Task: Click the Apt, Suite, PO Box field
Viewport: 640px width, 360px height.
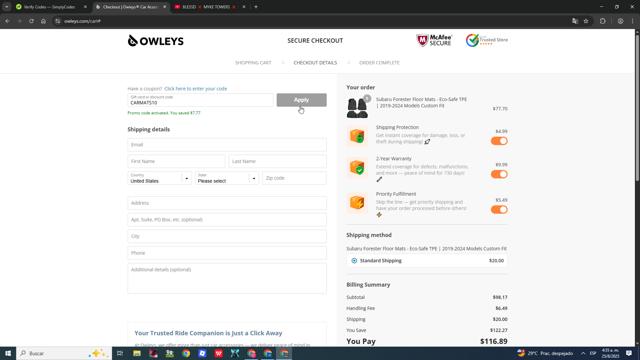Action: point(227,220)
